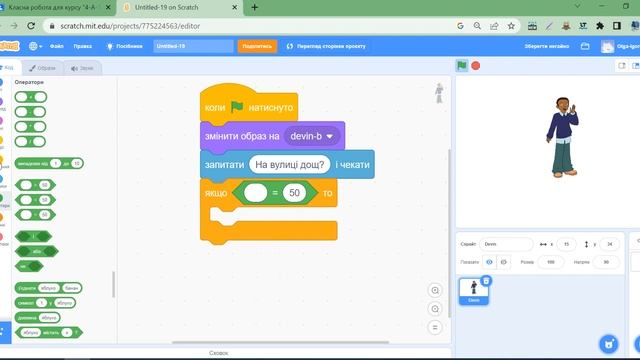Close the Untitled-19 on Scratch tab
Screen dimensions: 640x360
point(234,7)
